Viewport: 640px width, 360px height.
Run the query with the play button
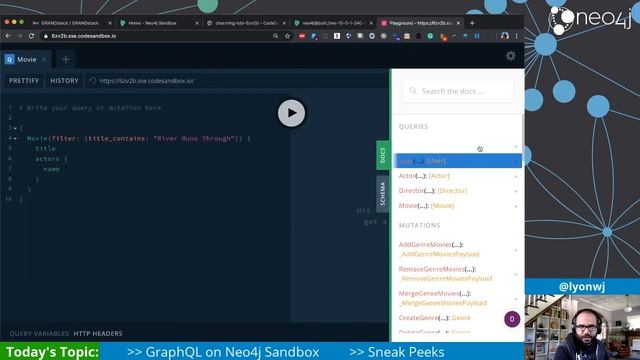pos(291,113)
